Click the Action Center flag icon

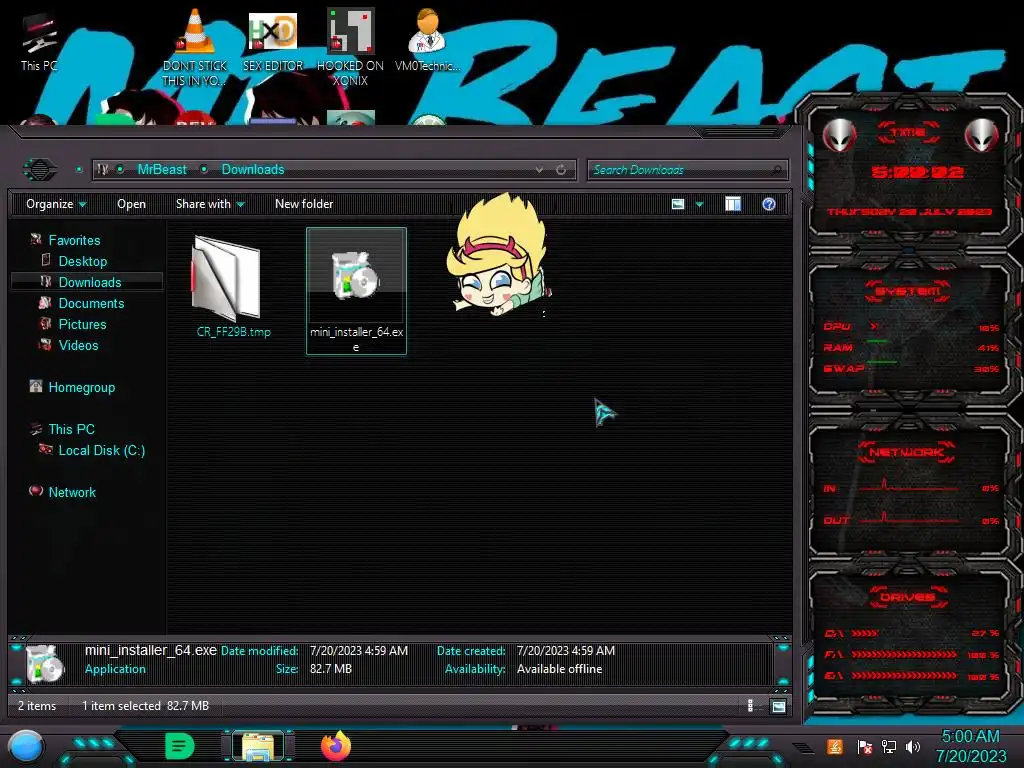864,746
